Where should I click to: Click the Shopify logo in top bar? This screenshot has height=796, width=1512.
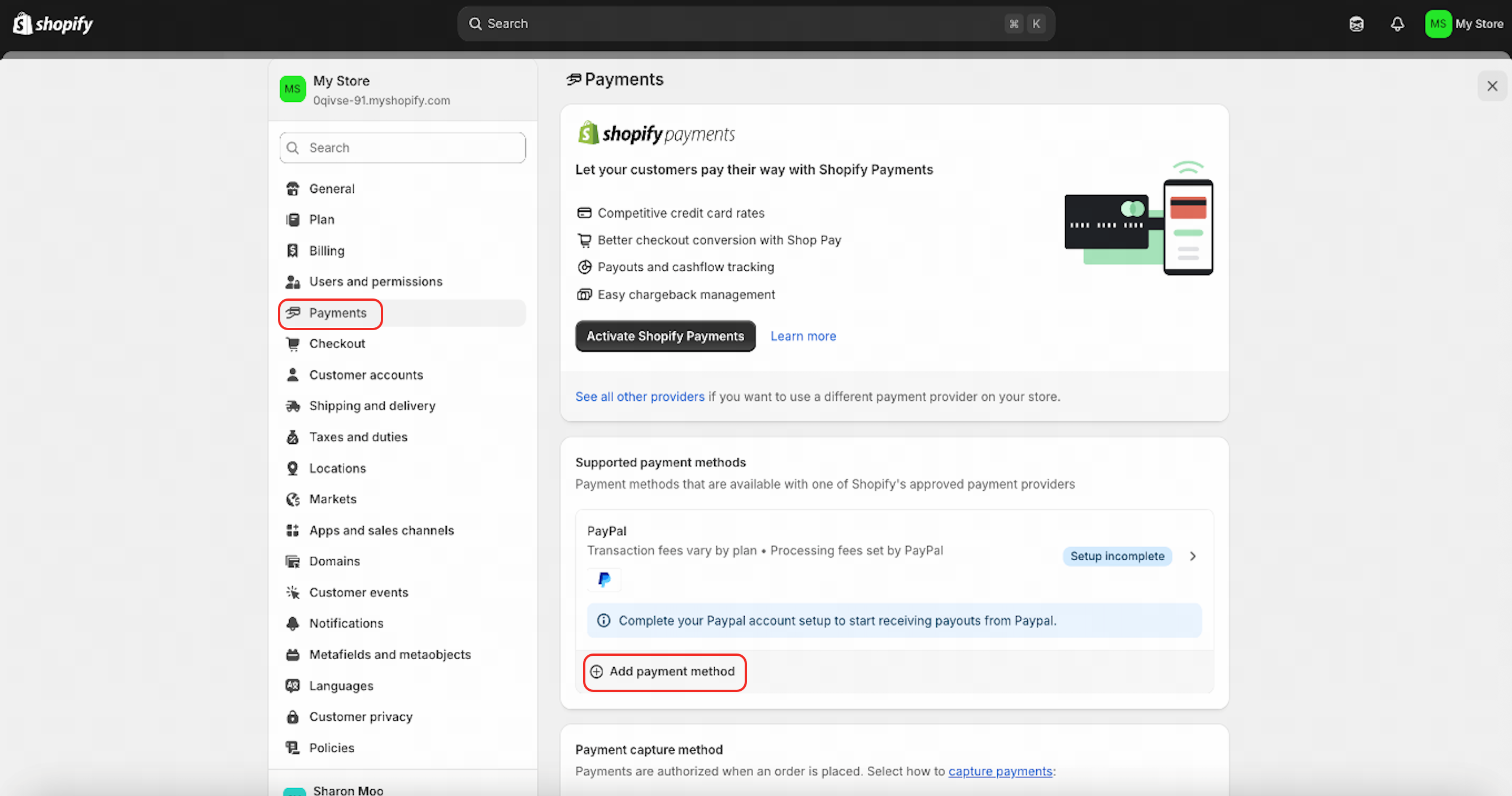tap(53, 24)
